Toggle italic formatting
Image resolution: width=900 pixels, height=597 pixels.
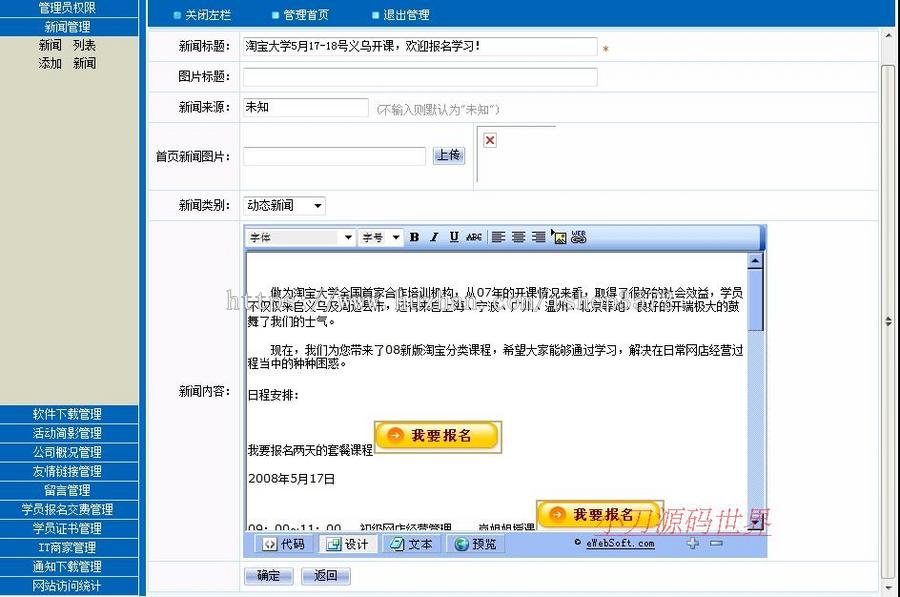tap(433, 238)
